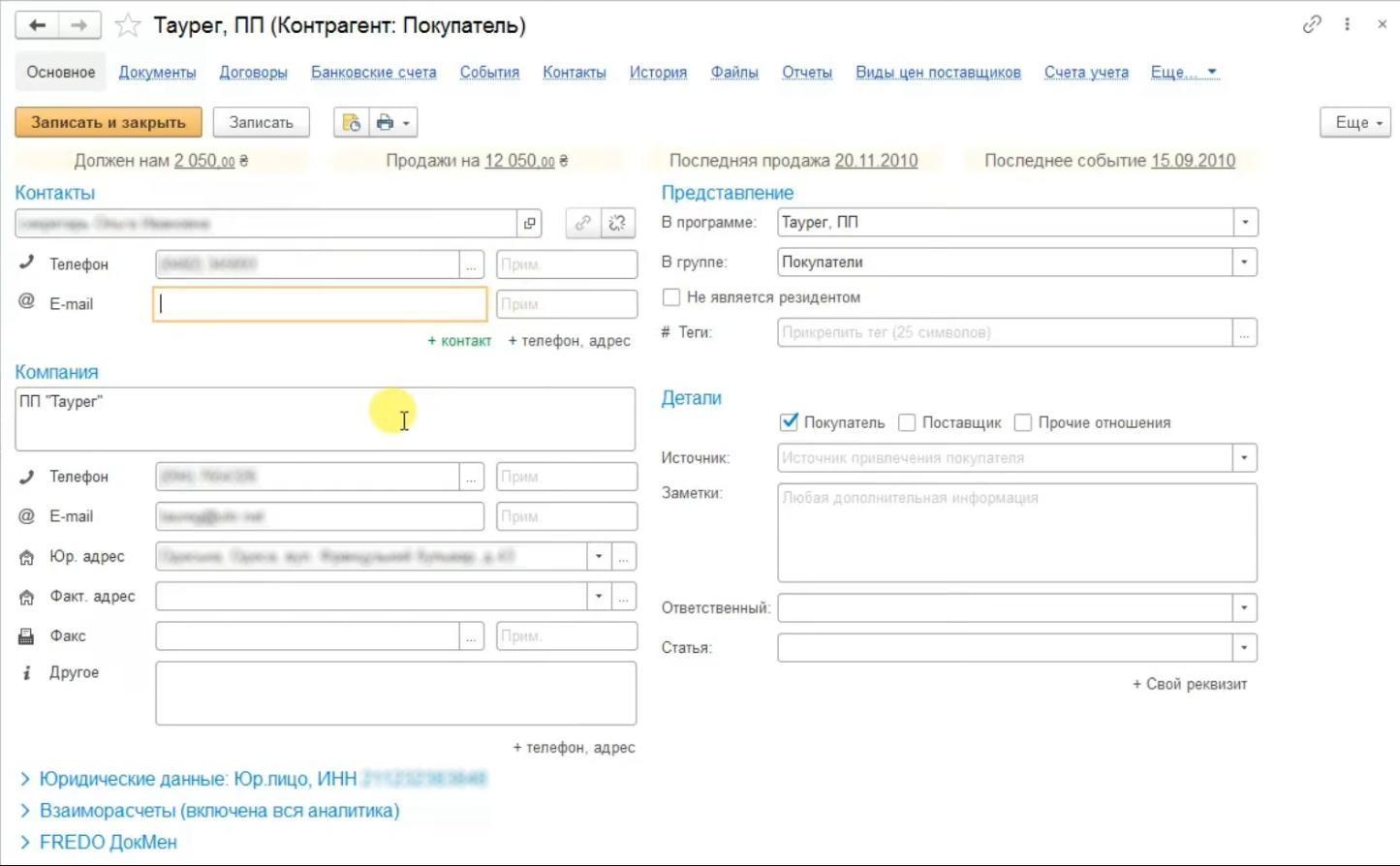
Task: Go back with the left arrow button
Action: 37,25
